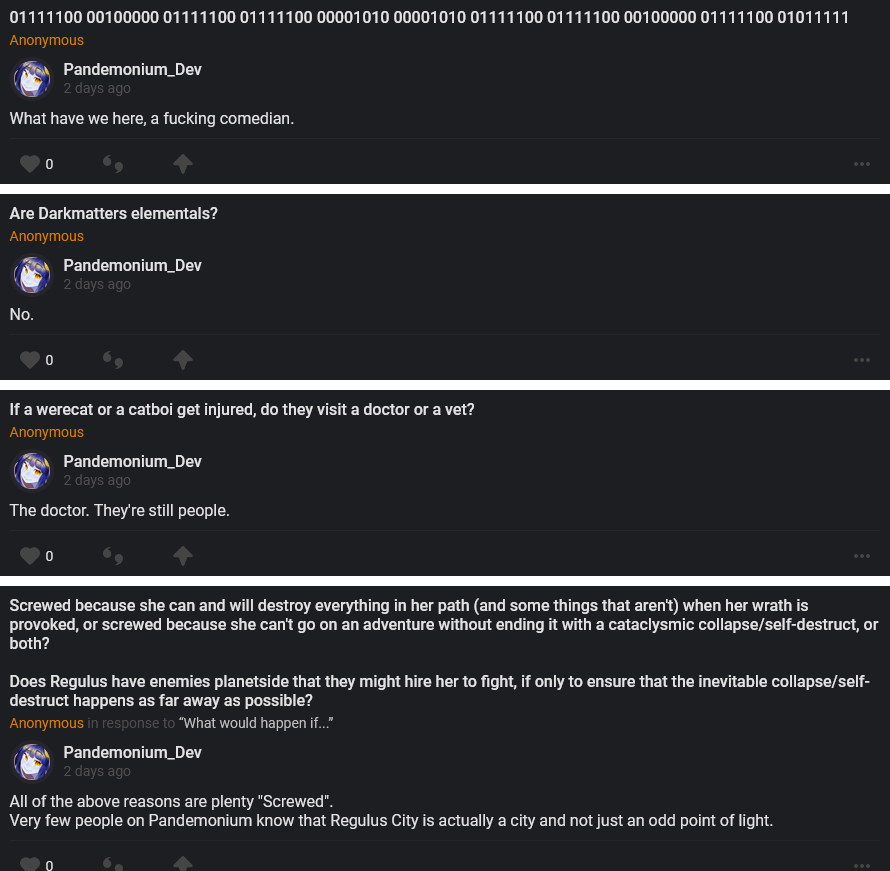
Task: Open more options on comedian answer
Action: click(861, 164)
